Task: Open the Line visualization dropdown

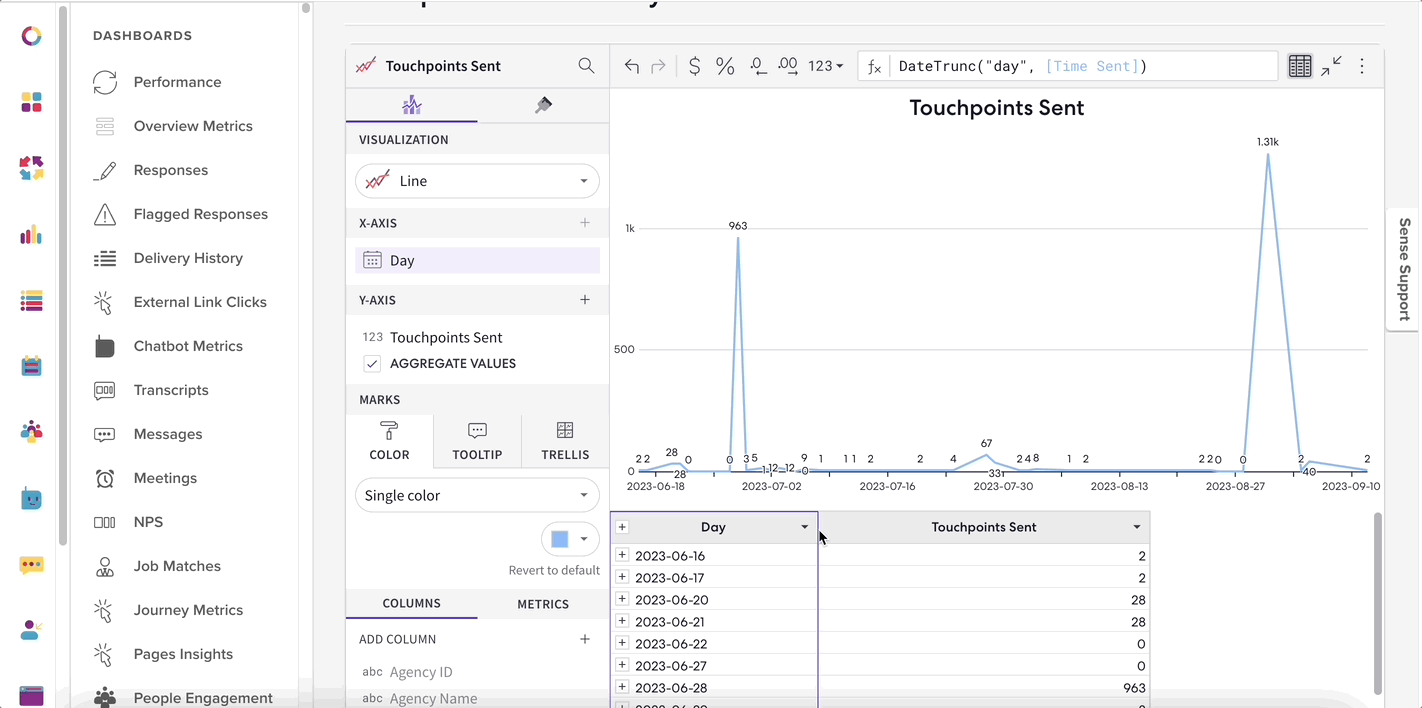Action: (x=477, y=181)
